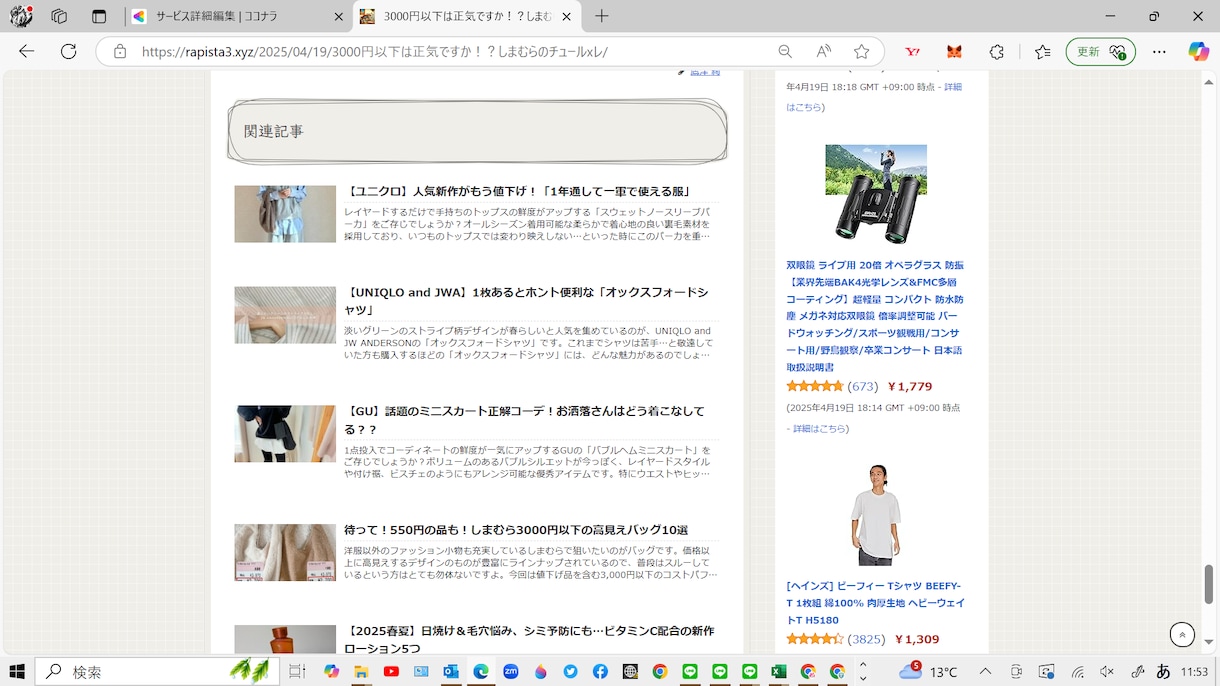Open the Extensions puzzle icon
The width and height of the screenshot is (1220, 686).
[x=996, y=51]
